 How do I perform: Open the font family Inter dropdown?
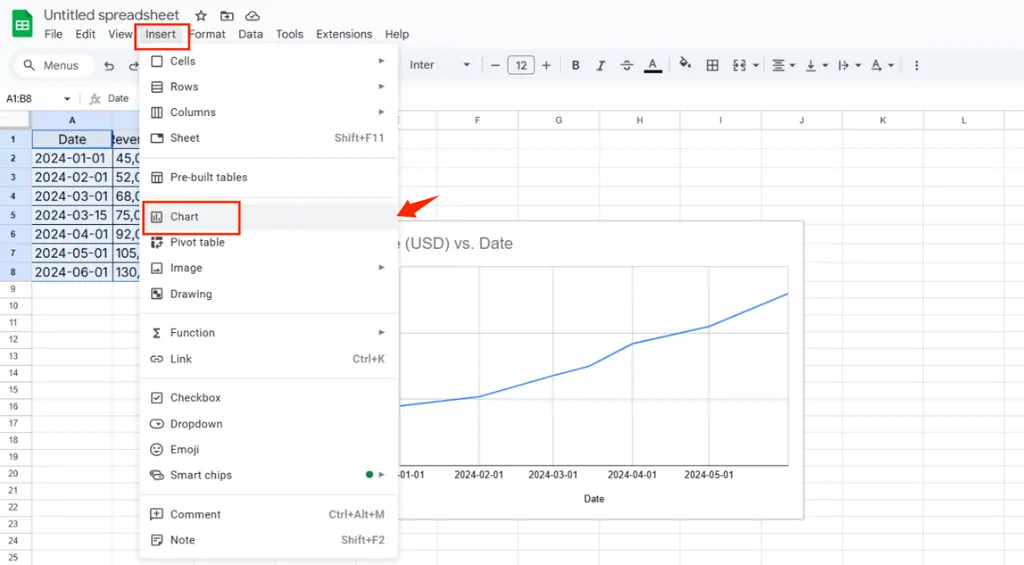coord(440,65)
